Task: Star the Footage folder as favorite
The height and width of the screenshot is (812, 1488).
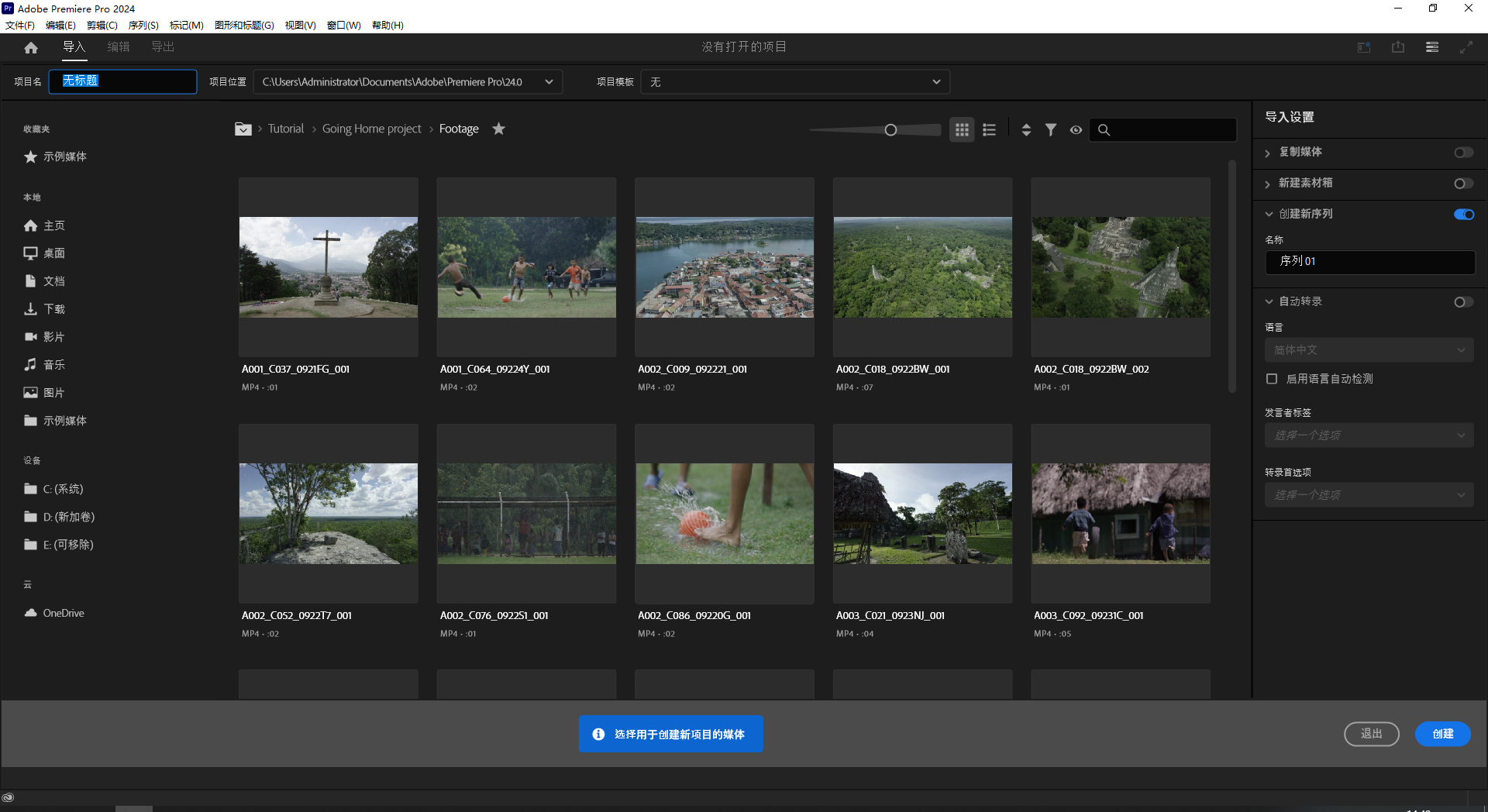Action: pos(498,129)
